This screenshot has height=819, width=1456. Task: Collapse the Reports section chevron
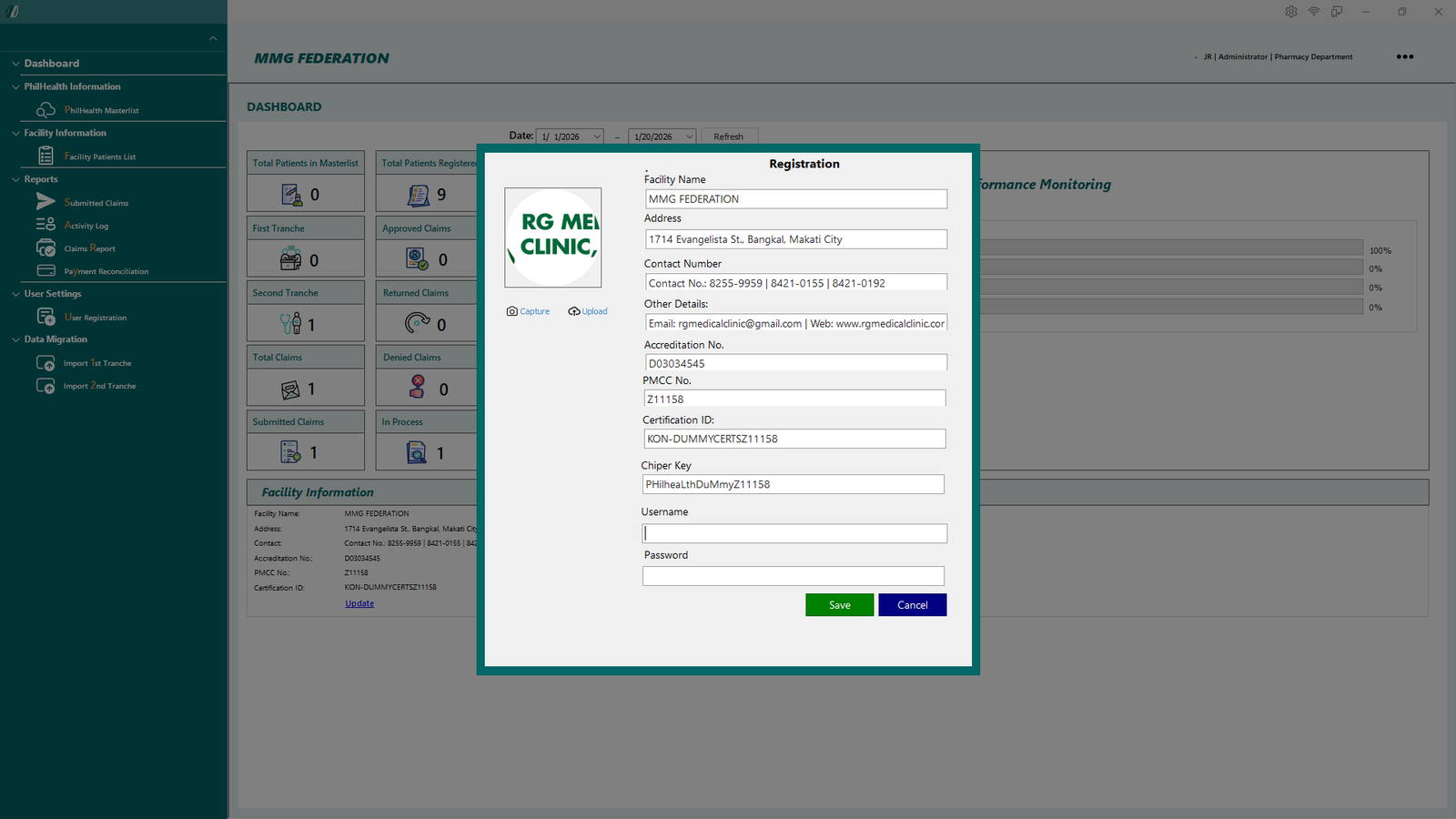[x=15, y=180]
